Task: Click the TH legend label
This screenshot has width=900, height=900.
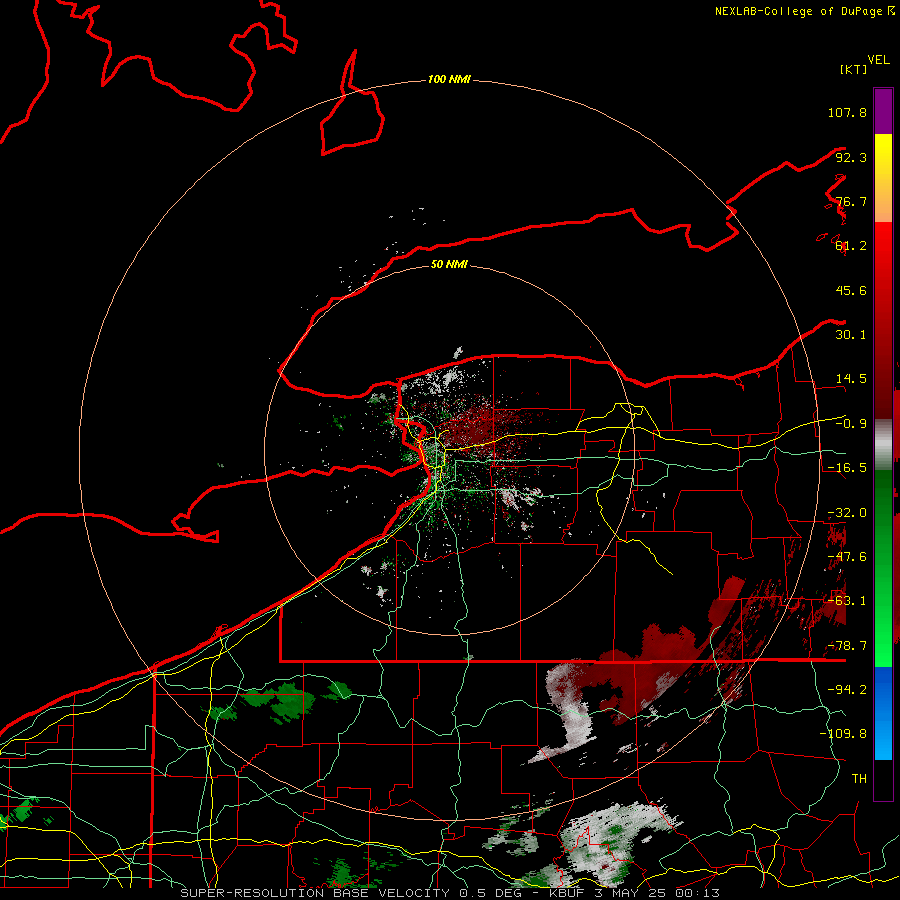Action: tap(859, 778)
